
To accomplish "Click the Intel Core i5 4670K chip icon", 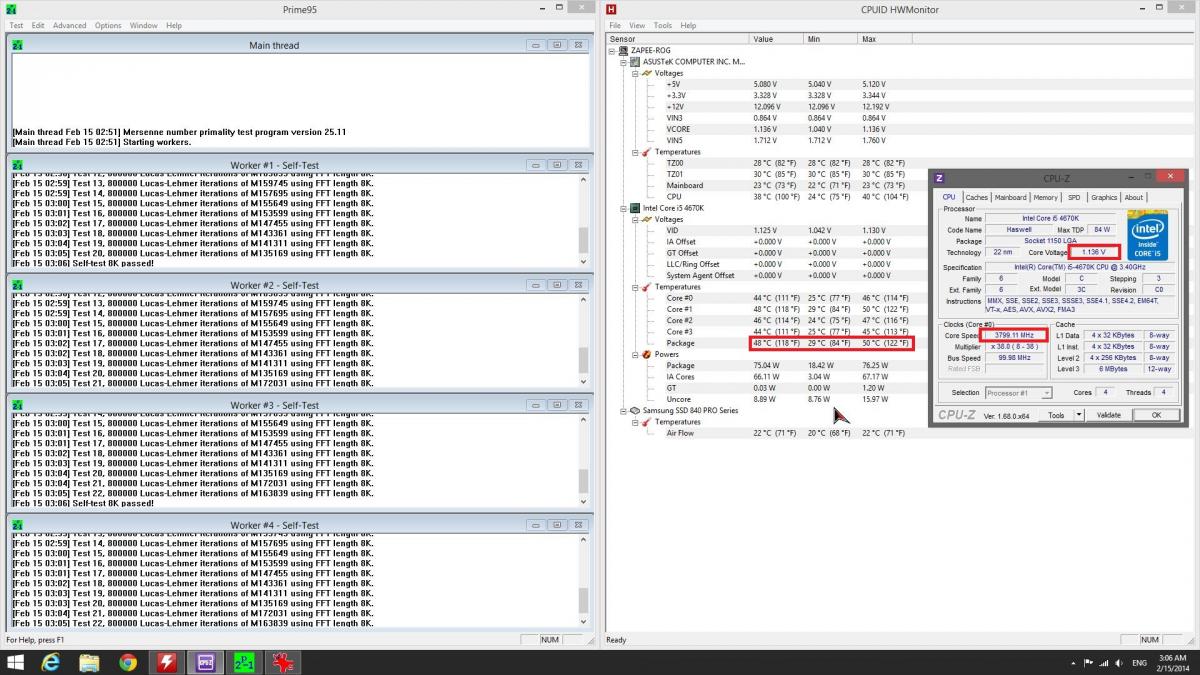I will click(x=635, y=208).
